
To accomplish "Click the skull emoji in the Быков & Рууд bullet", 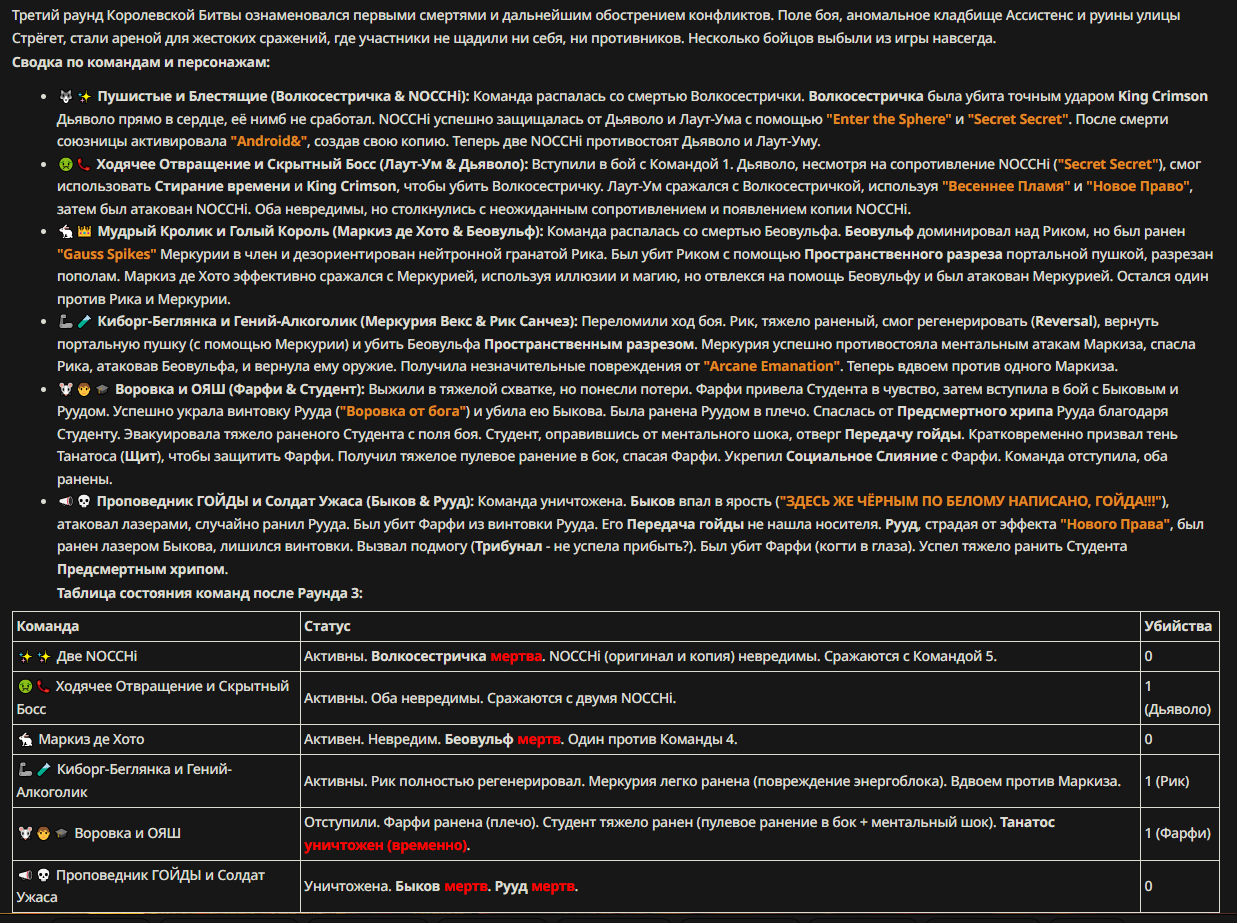I will click(x=84, y=500).
